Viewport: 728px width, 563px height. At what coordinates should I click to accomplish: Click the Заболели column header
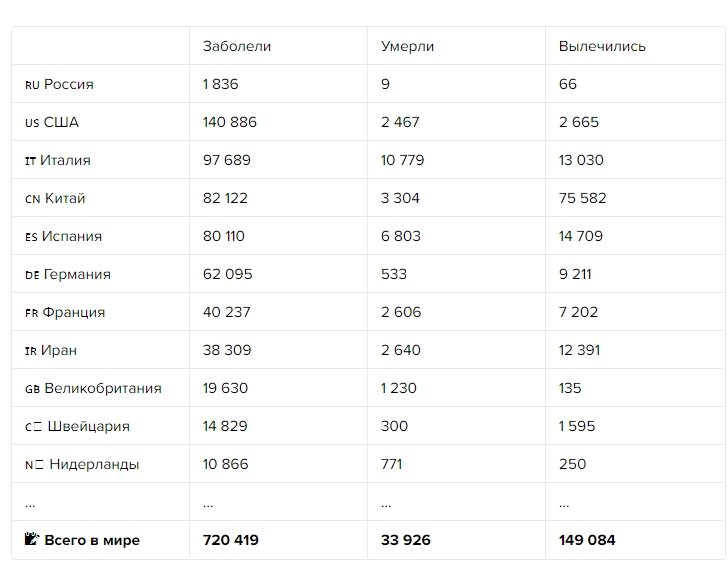[x=237, y=47]
